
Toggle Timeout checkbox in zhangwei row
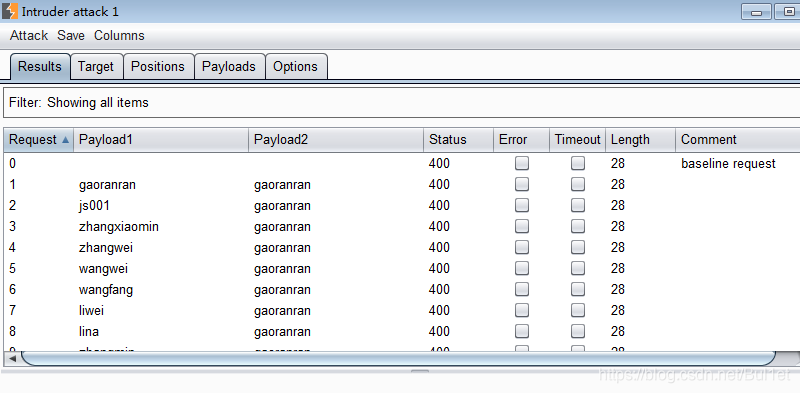tap(578, 248)
